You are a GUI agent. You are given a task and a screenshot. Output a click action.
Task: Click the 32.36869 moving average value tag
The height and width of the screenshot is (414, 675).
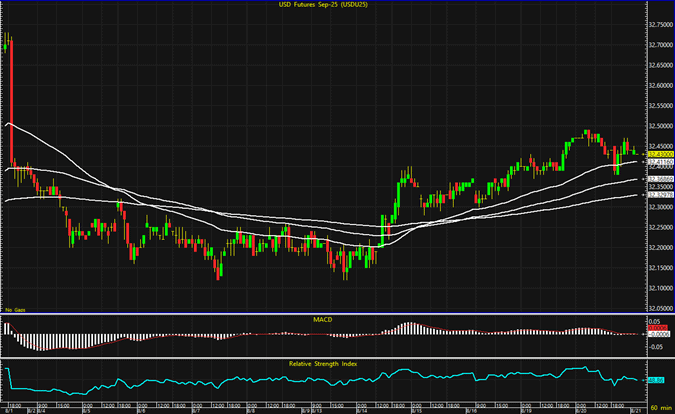coord(660,178)
